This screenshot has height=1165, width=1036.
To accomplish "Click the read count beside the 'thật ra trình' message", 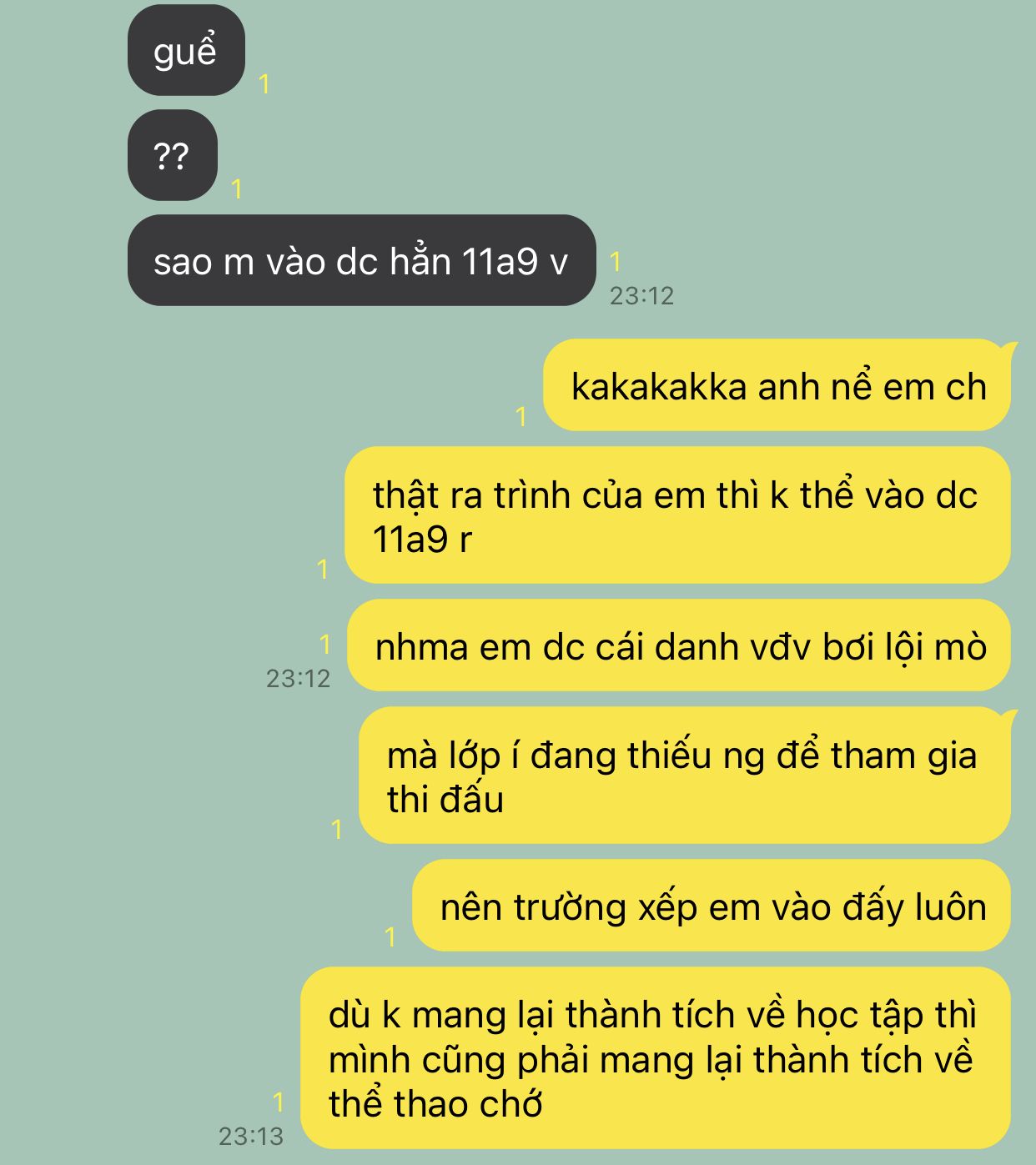I will 323,570.
